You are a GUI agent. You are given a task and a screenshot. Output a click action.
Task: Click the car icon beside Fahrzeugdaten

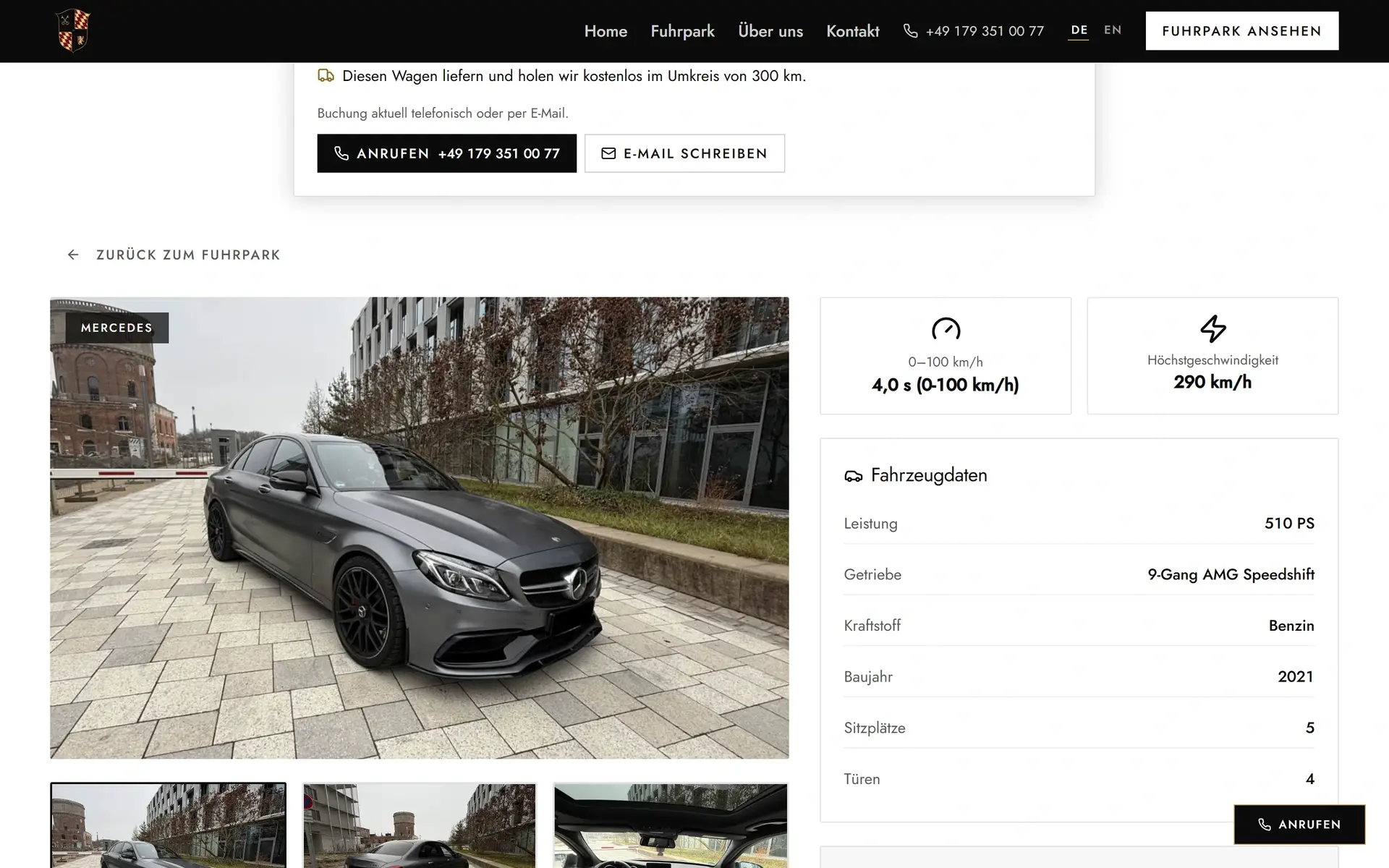coord(854,476)
